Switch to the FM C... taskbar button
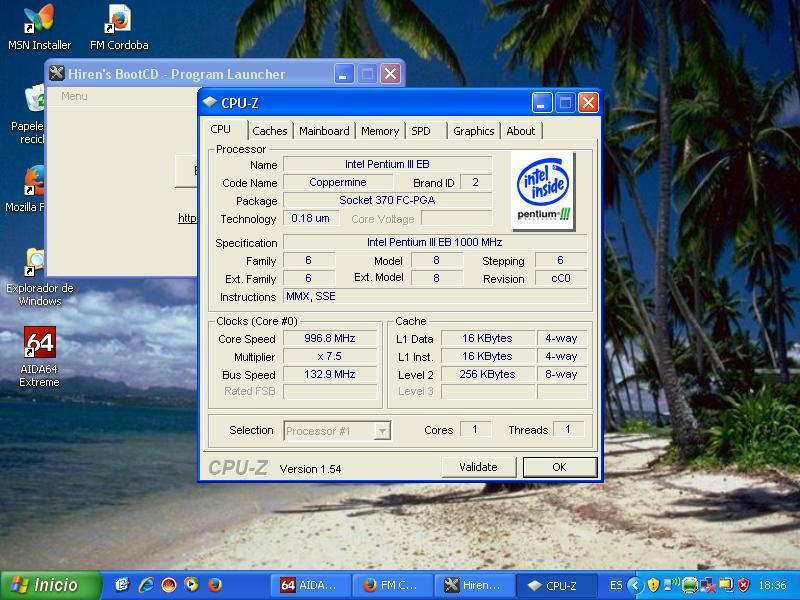Image resolution: width=800 pixels, height=600 pixels. pos(392,585)
